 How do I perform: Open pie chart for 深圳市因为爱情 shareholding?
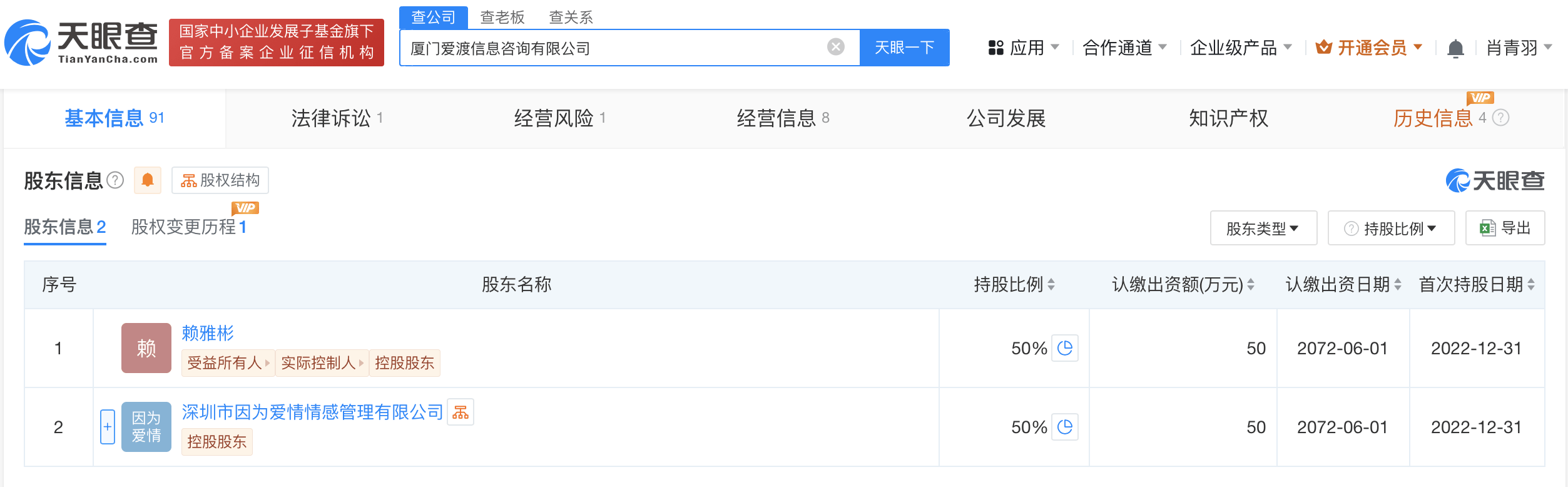click(1065, 427)
